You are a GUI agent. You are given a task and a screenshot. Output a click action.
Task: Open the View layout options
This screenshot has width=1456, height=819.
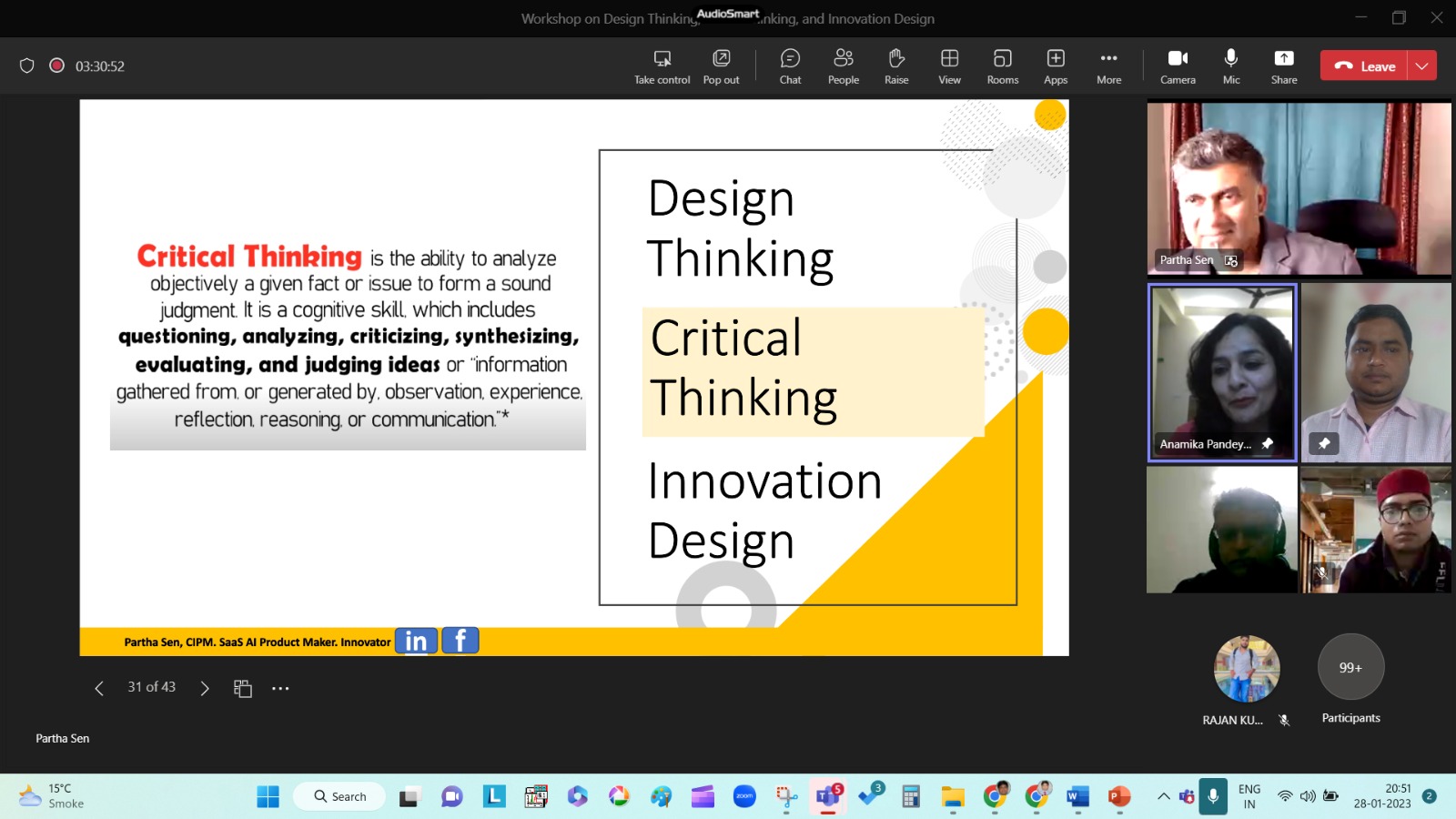(x=949, y=66)
